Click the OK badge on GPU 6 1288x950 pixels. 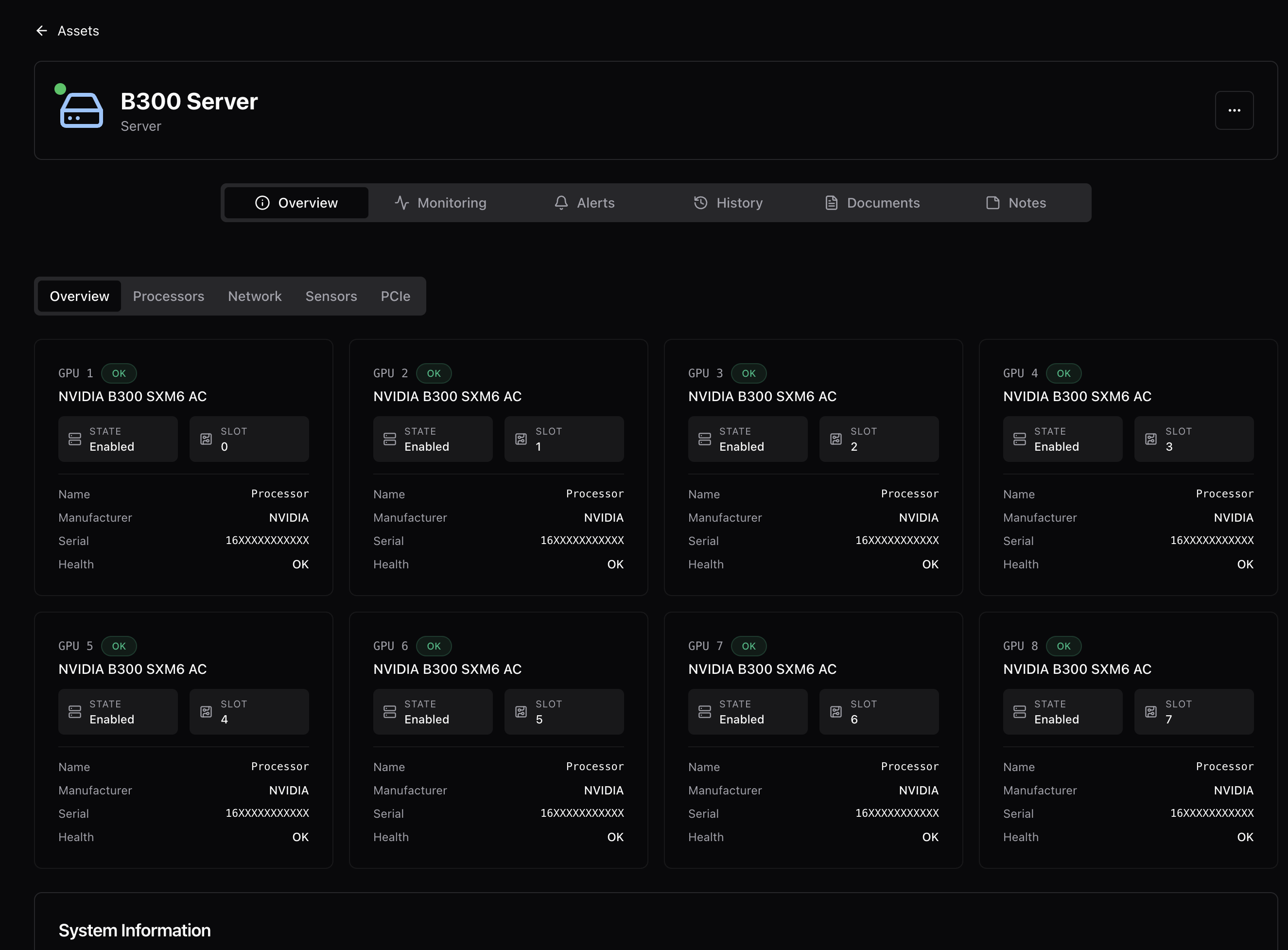click(x=434, y=646)
